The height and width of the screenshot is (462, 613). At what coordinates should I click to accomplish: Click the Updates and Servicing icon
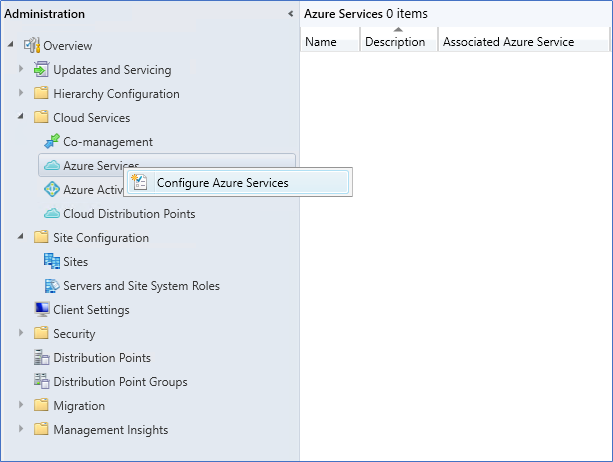pos(41,70)
